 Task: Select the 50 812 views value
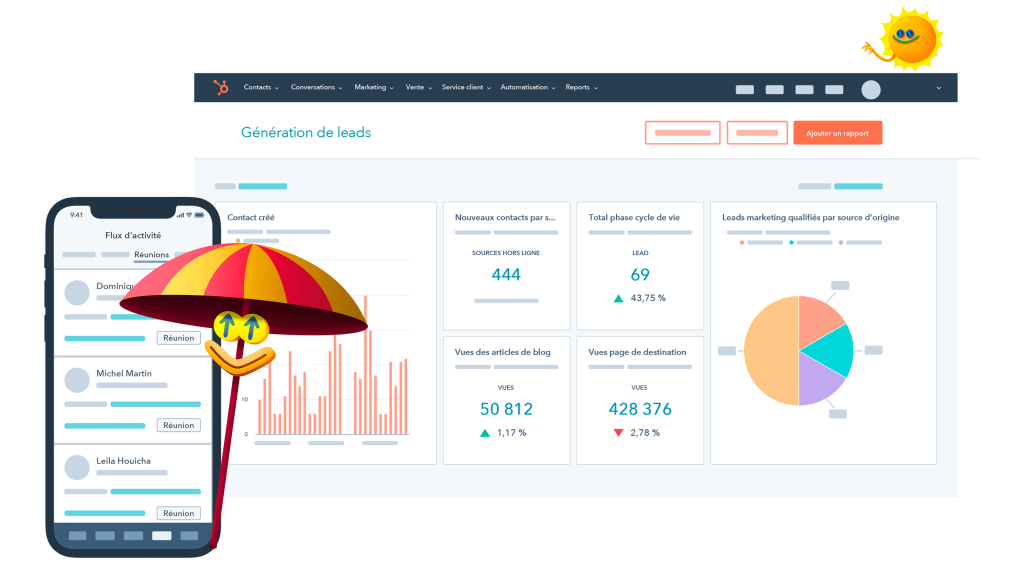pos(506,409)
